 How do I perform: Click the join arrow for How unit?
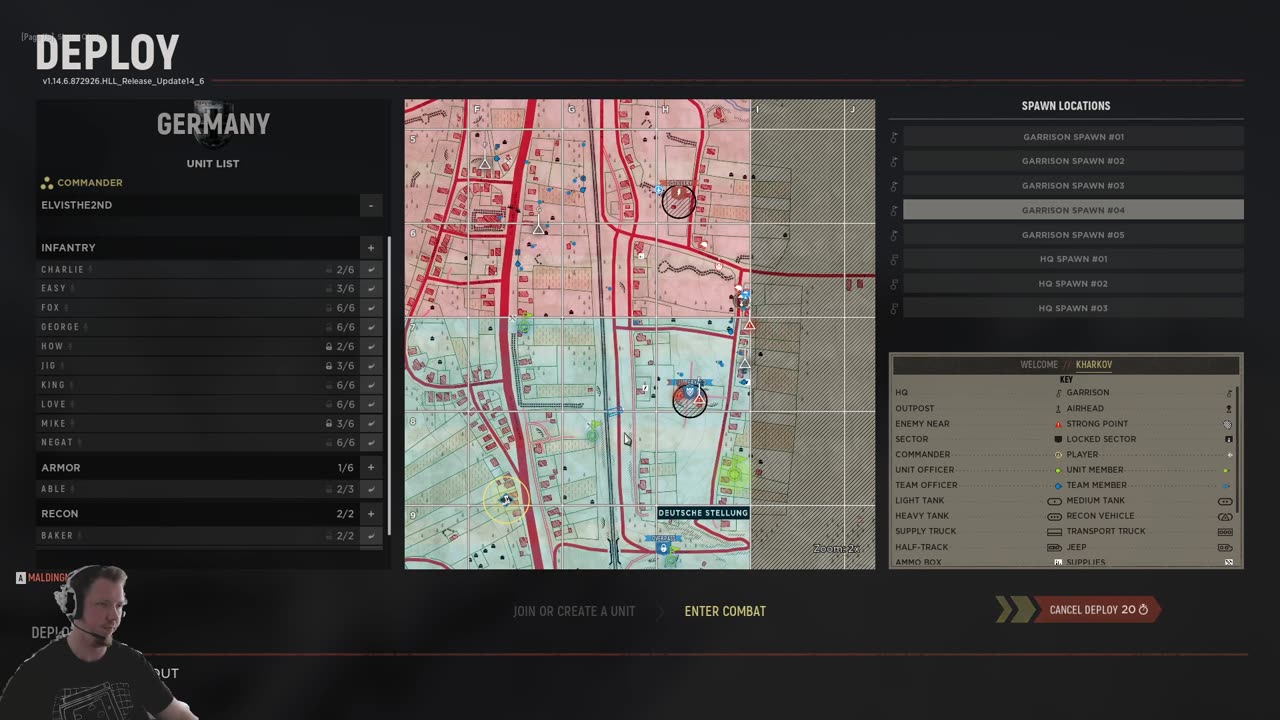tap(371, 347)
